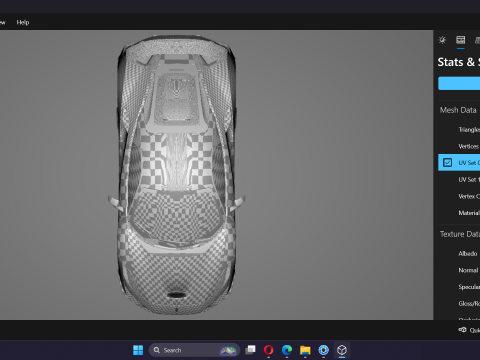
Task: Click the 3D Viewer cube taskbar icon
Action: pos(342,350)
